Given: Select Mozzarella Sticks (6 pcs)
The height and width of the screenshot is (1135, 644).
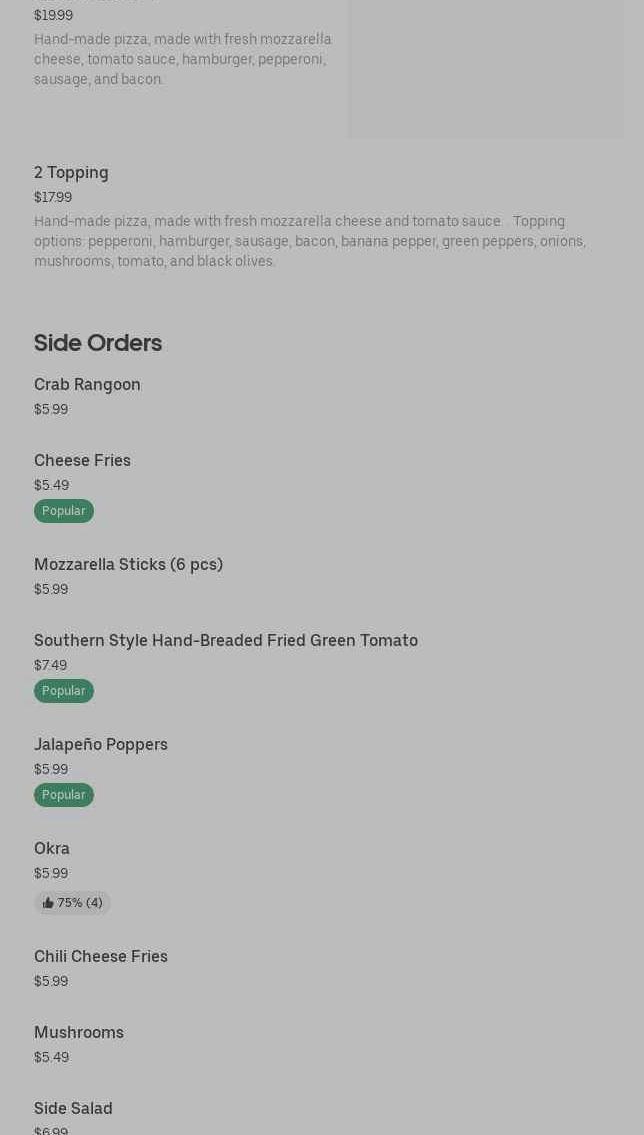Looking at the screenshot, I should click(x=128, y=565).
